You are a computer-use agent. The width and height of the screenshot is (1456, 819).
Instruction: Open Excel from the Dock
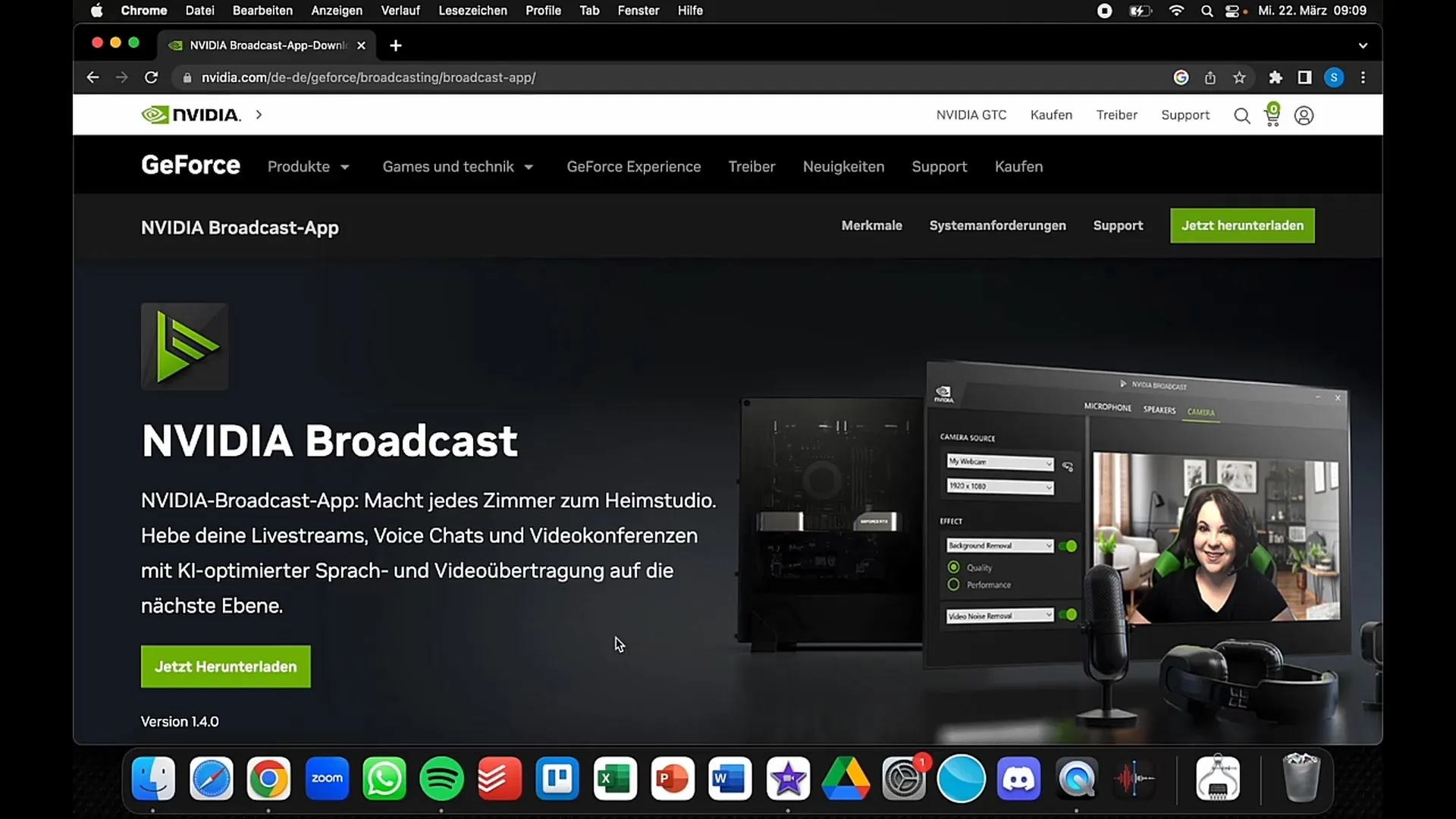(615, 778)
